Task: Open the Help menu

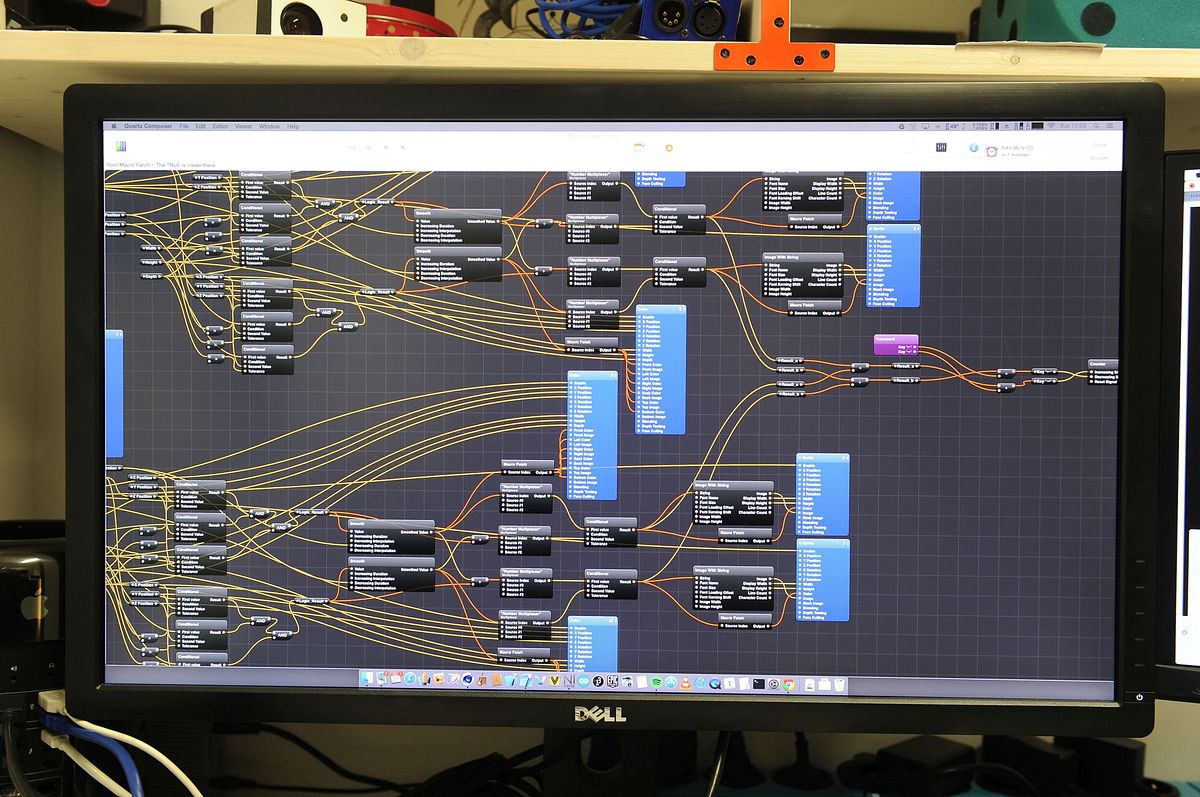Action: 293,127
